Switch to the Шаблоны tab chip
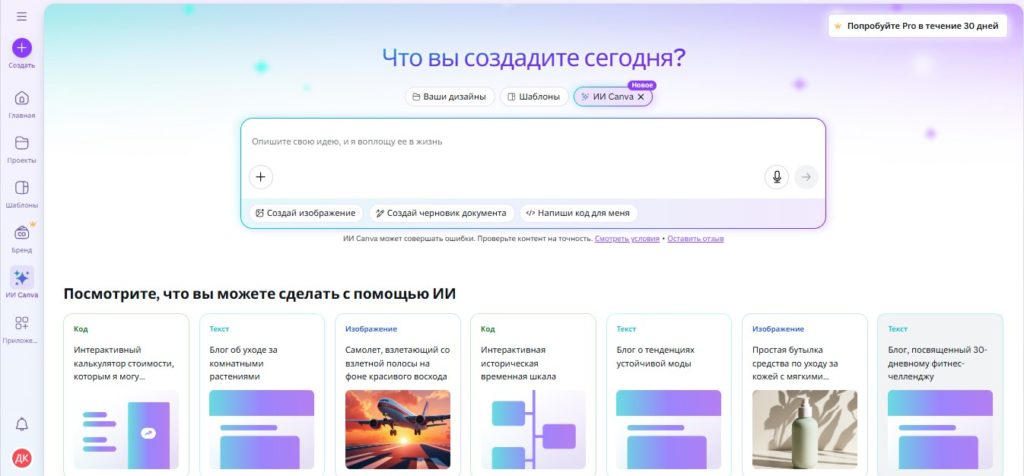 534,97
